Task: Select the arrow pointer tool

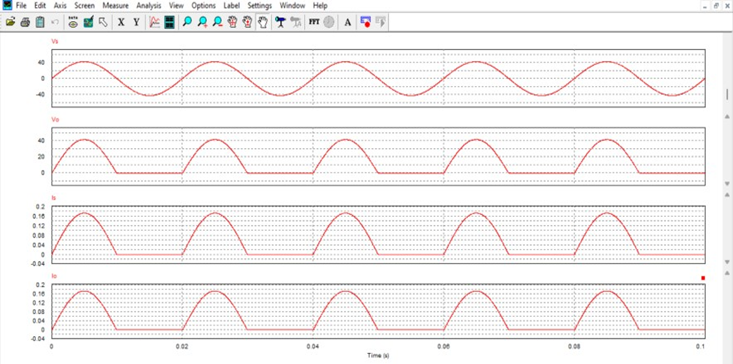Action: 102,21
